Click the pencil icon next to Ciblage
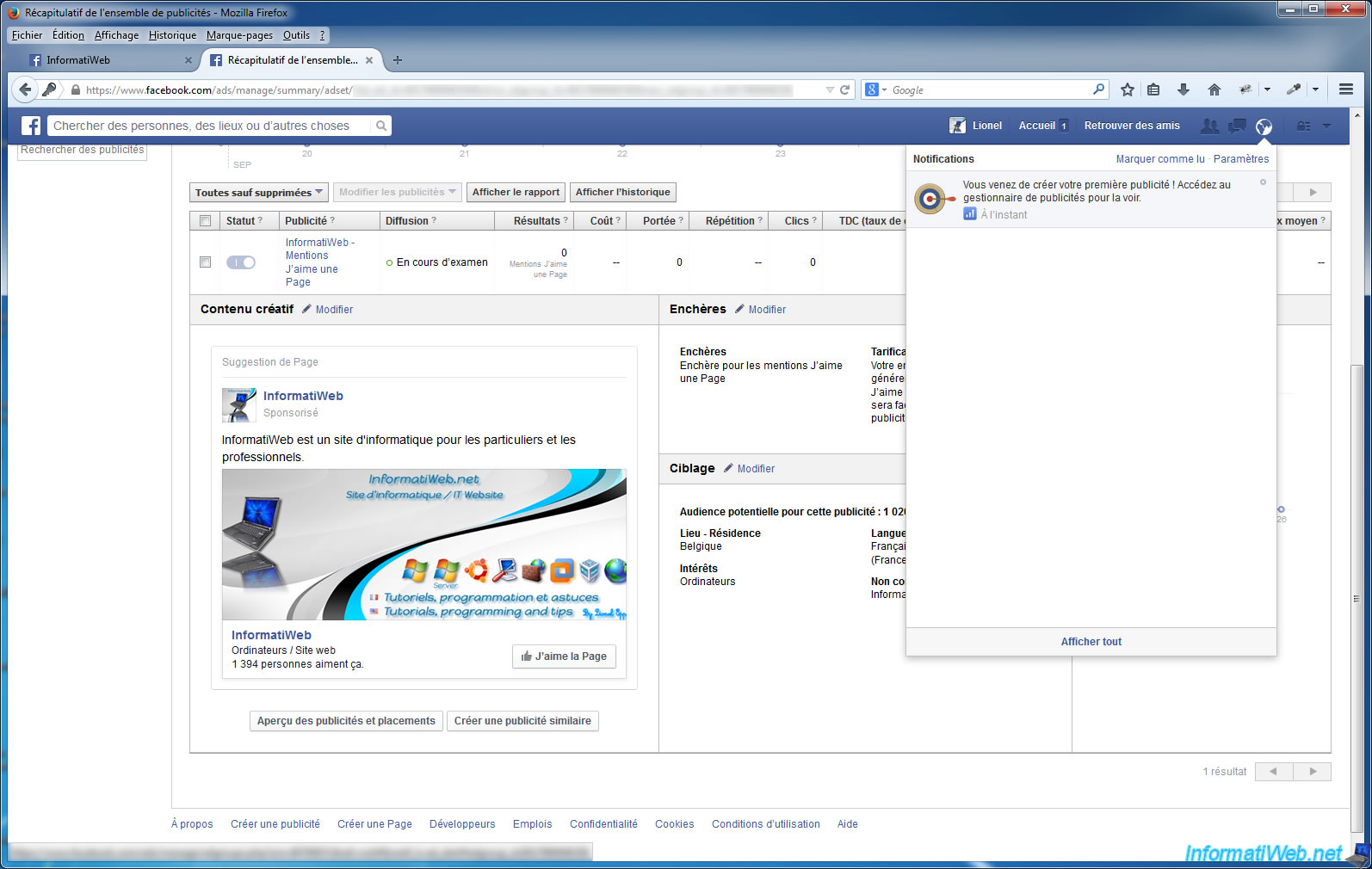 (x=728, y=468)
